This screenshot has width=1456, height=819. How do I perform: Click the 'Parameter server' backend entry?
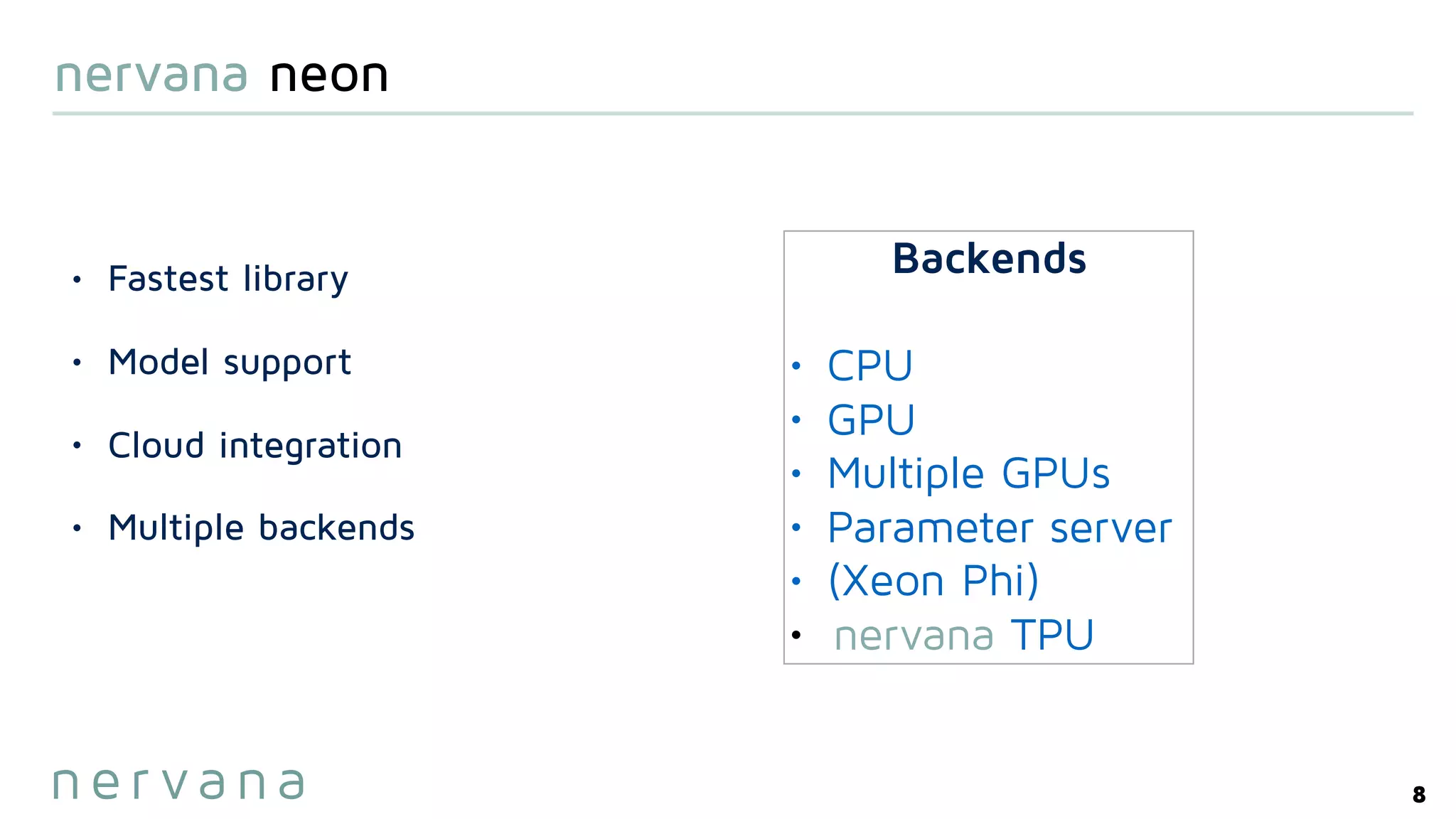click(x=1000, y=528)
